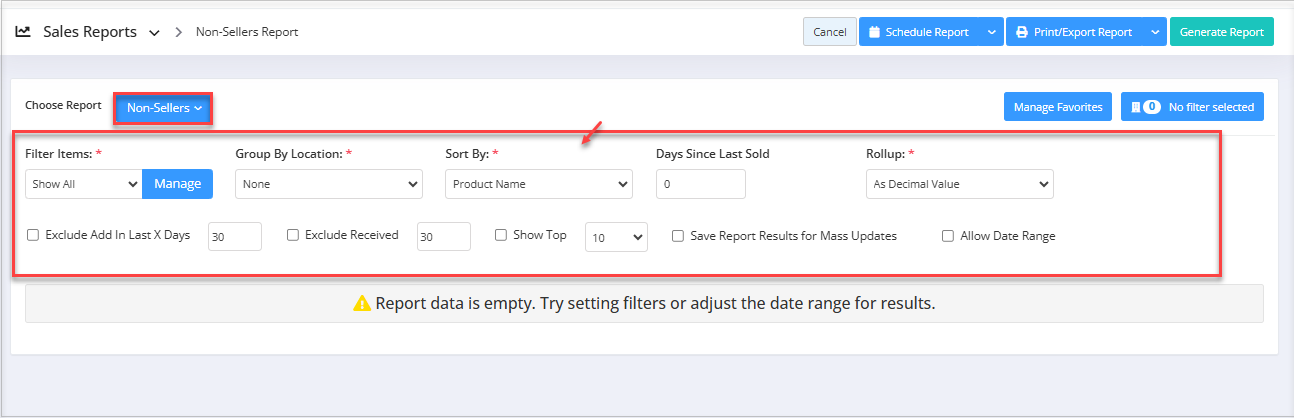Screen dimensions: 1294x420
Task: Open the Filter Items Show All dropdown
Action: [84, 184]
